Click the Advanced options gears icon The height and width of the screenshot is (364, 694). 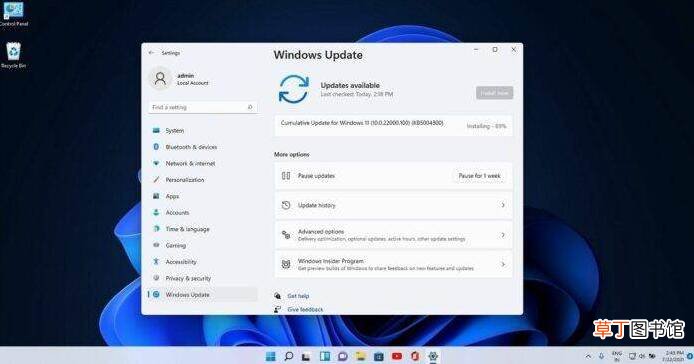(x=286, y=235)
